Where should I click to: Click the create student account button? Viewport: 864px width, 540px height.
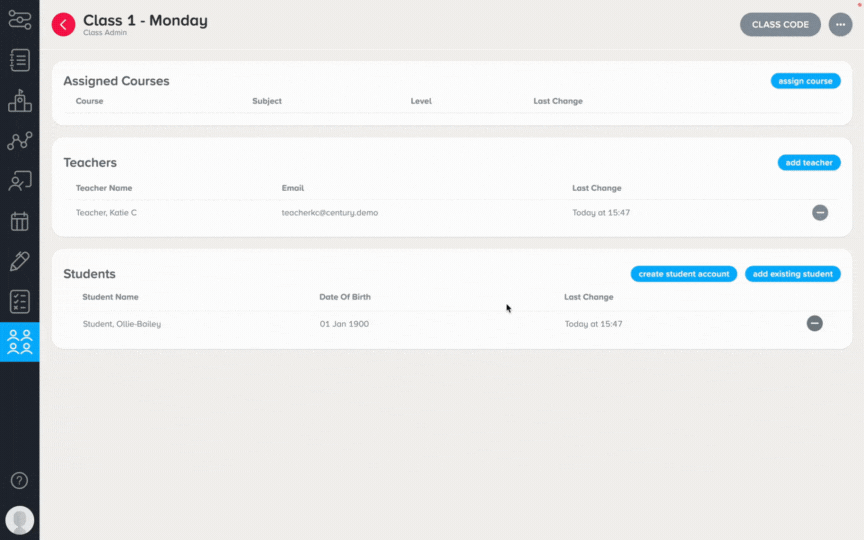point(683,274)
